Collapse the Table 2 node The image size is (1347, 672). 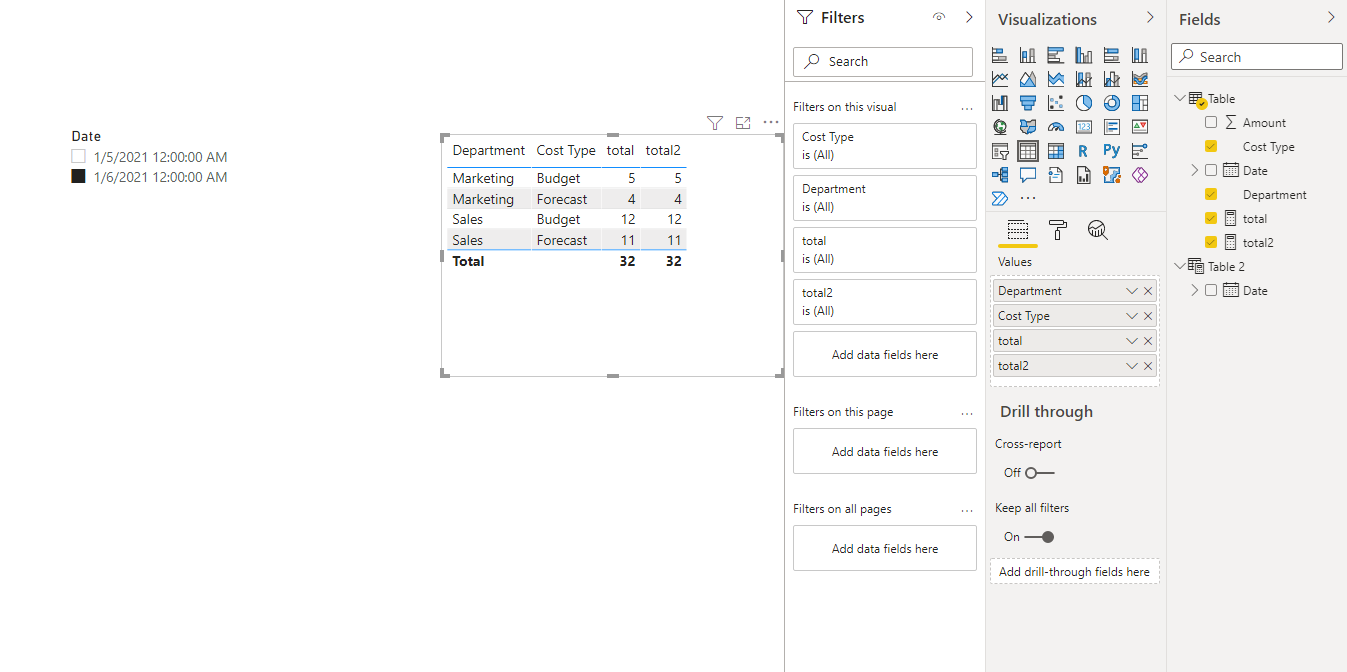[1180, 266]
